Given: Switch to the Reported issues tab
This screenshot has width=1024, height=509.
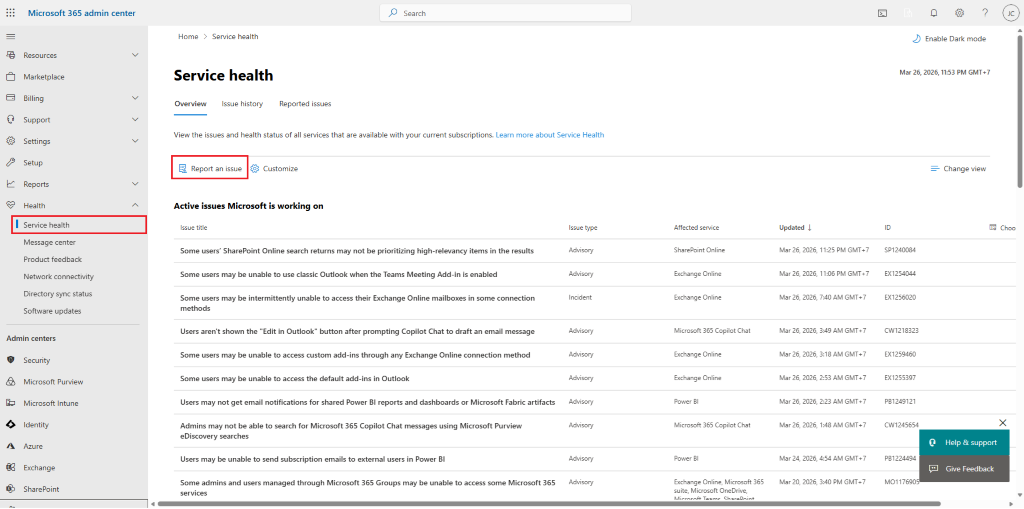Looking at the screenshot, I should tap(305, 104).
